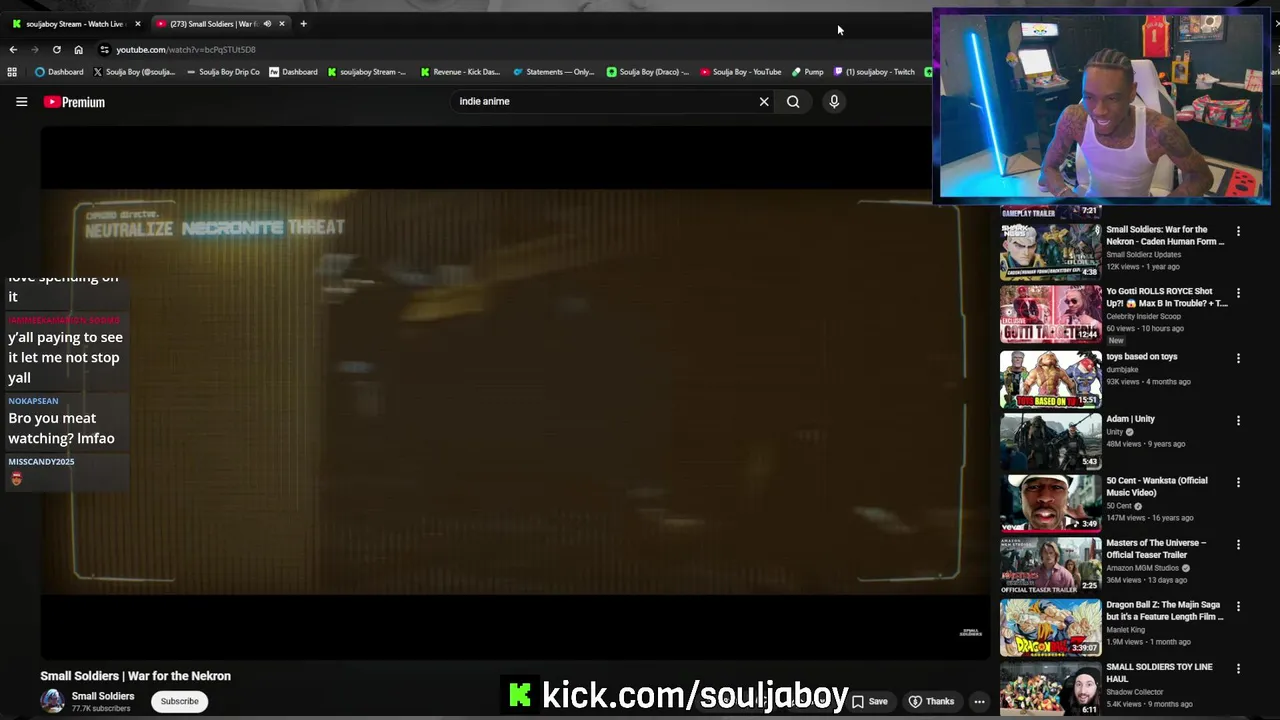This screenshot has height=720, width=1280.
Task: Open options for Dragon Ball Z video
Action: (1238, 606)
